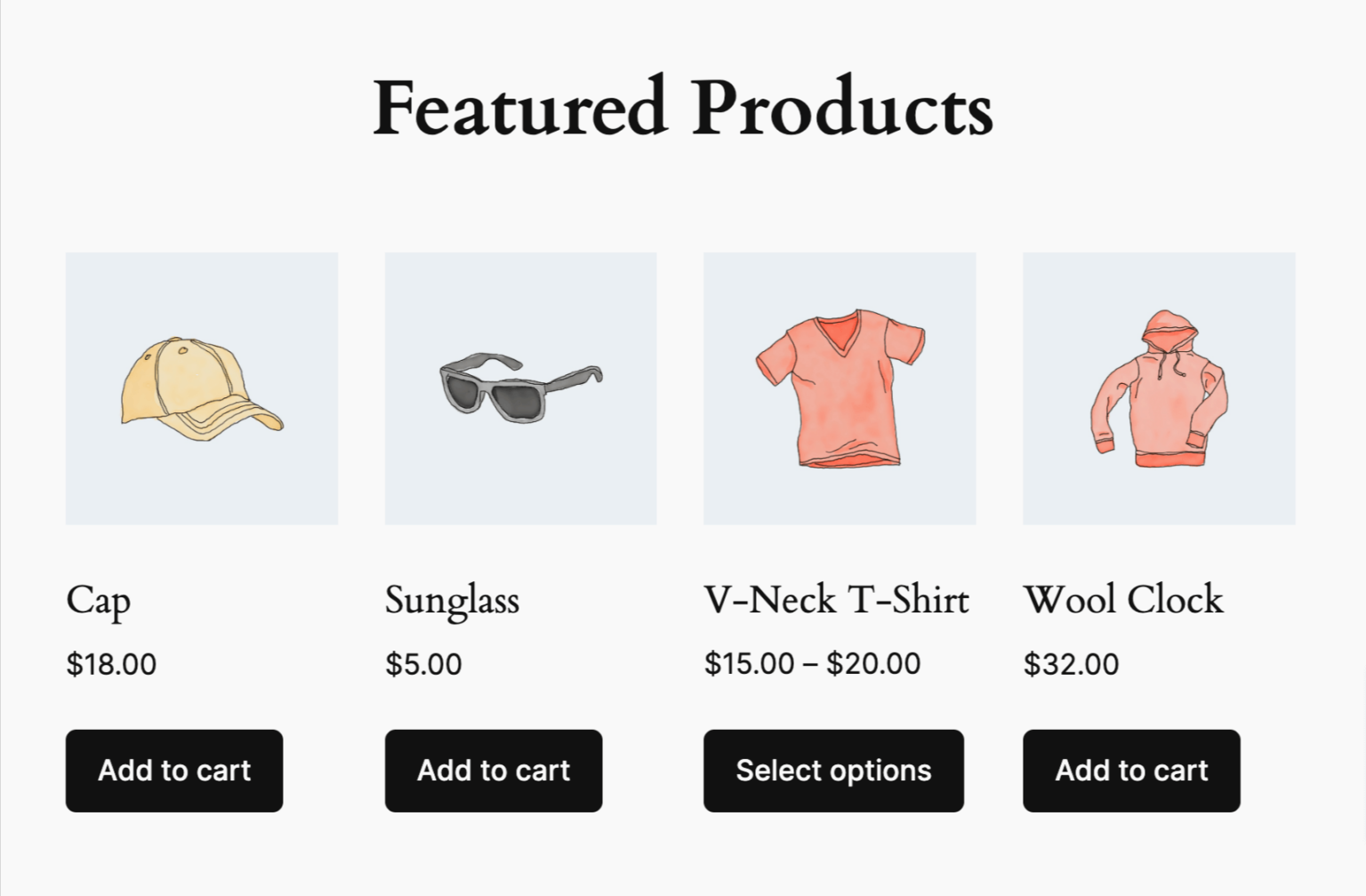1366x896 pixels.
Task: Open the V-Neck T-Shirt title link
Action: (836, 600)
